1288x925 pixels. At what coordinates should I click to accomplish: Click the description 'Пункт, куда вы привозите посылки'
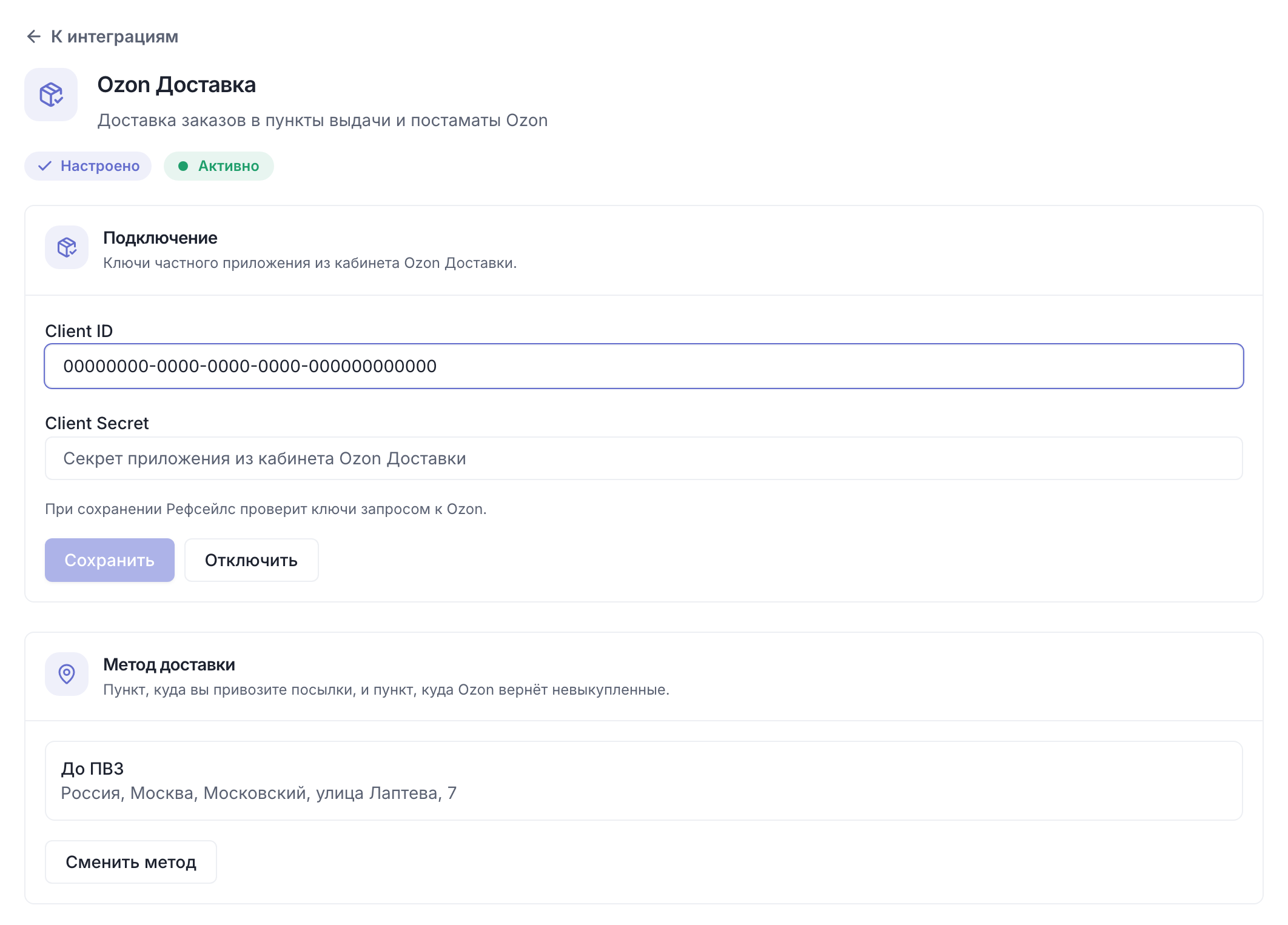coord(229,690)
